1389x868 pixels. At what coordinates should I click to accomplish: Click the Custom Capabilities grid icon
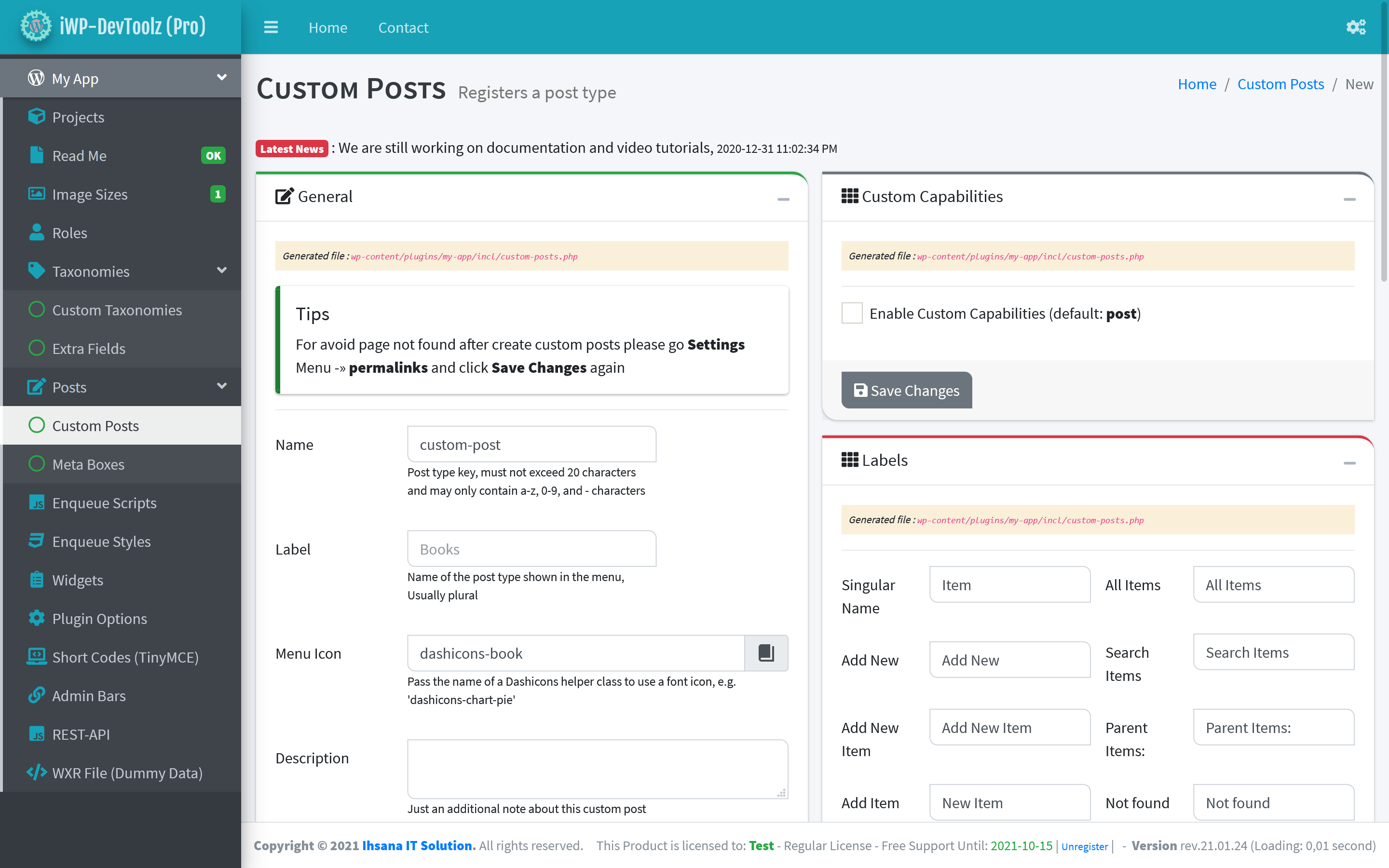coord(849,196)
